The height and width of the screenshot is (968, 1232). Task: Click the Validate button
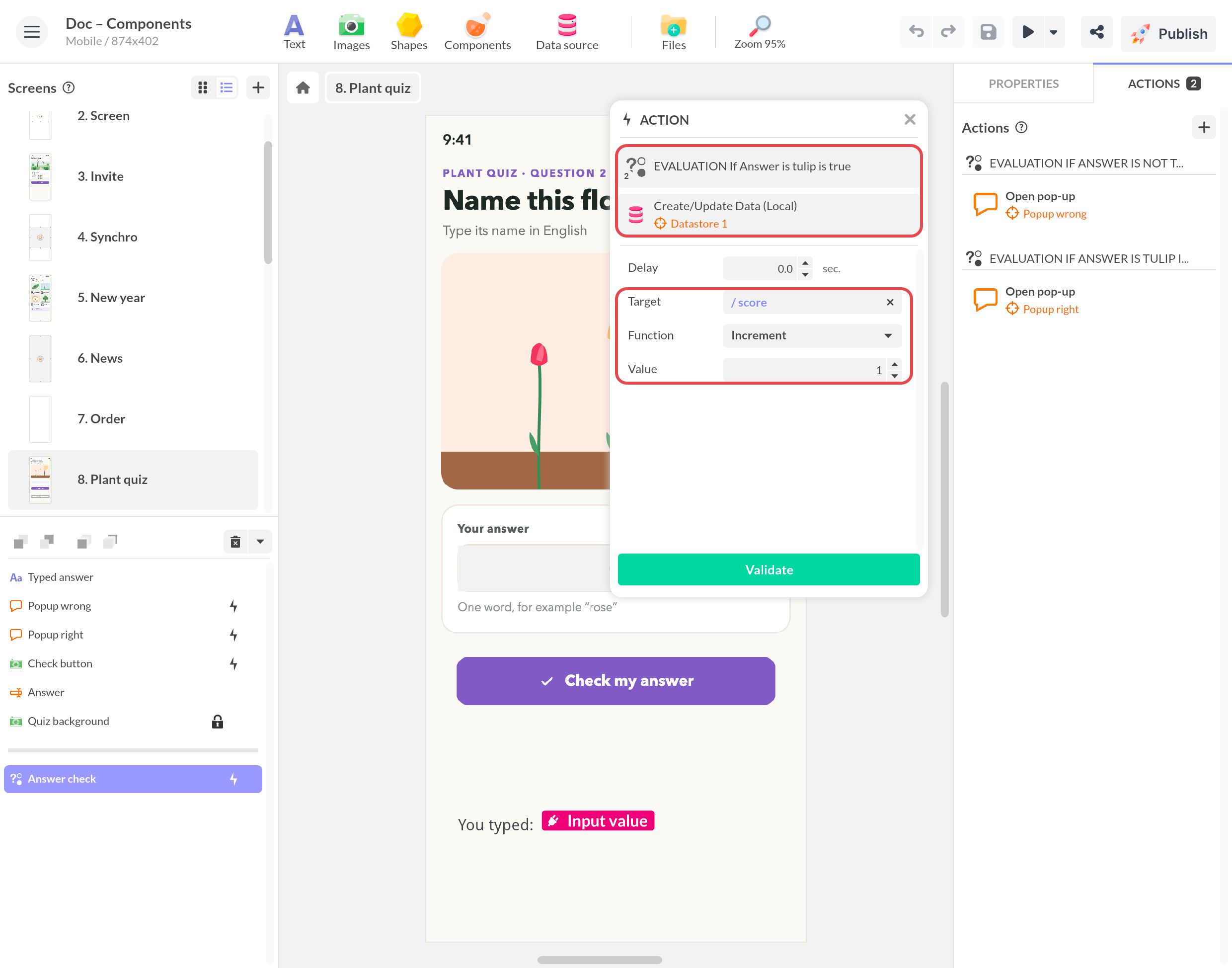[769, 569]
